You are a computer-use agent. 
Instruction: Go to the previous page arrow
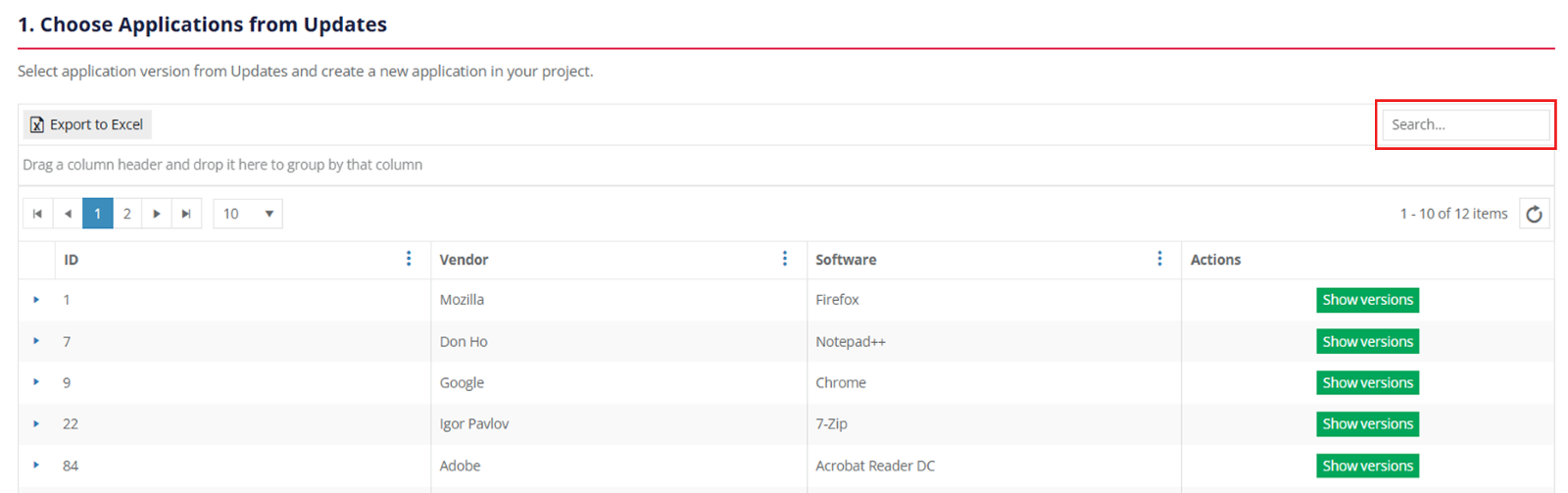coord(68,214)
